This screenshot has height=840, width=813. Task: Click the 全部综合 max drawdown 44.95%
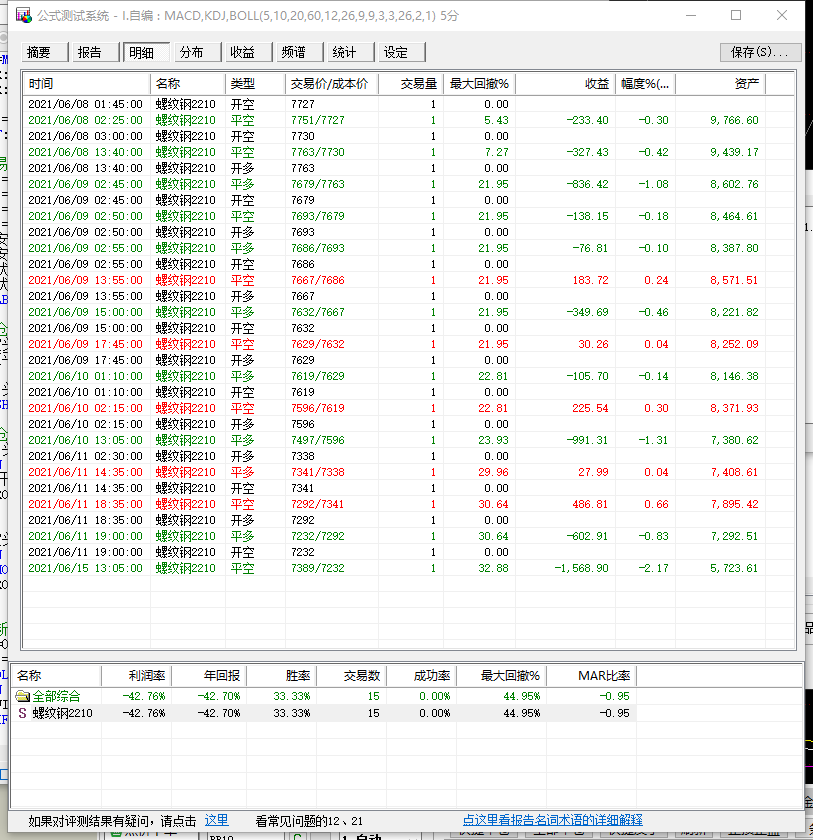522,696
